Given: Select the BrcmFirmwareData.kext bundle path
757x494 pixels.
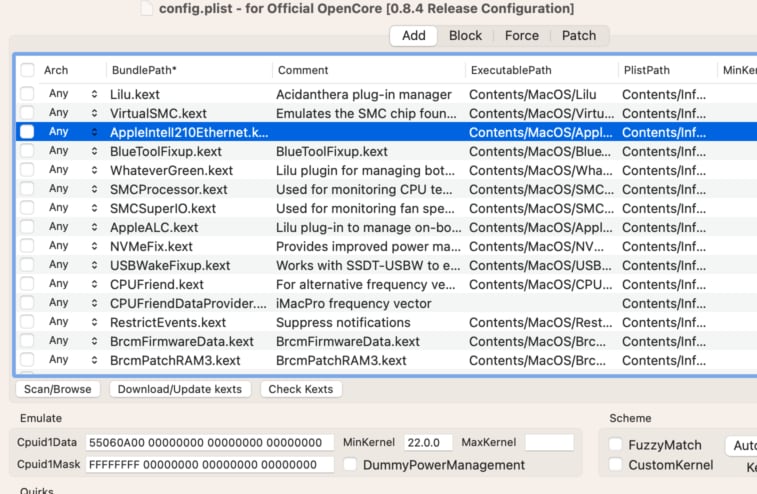Looking at the screenshot, I should 182,341.
